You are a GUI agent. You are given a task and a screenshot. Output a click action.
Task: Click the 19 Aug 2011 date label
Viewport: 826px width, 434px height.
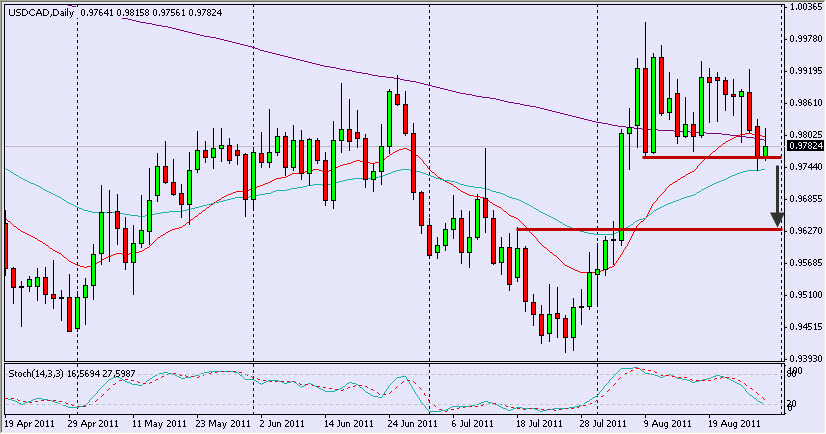[x=734, y=423]
